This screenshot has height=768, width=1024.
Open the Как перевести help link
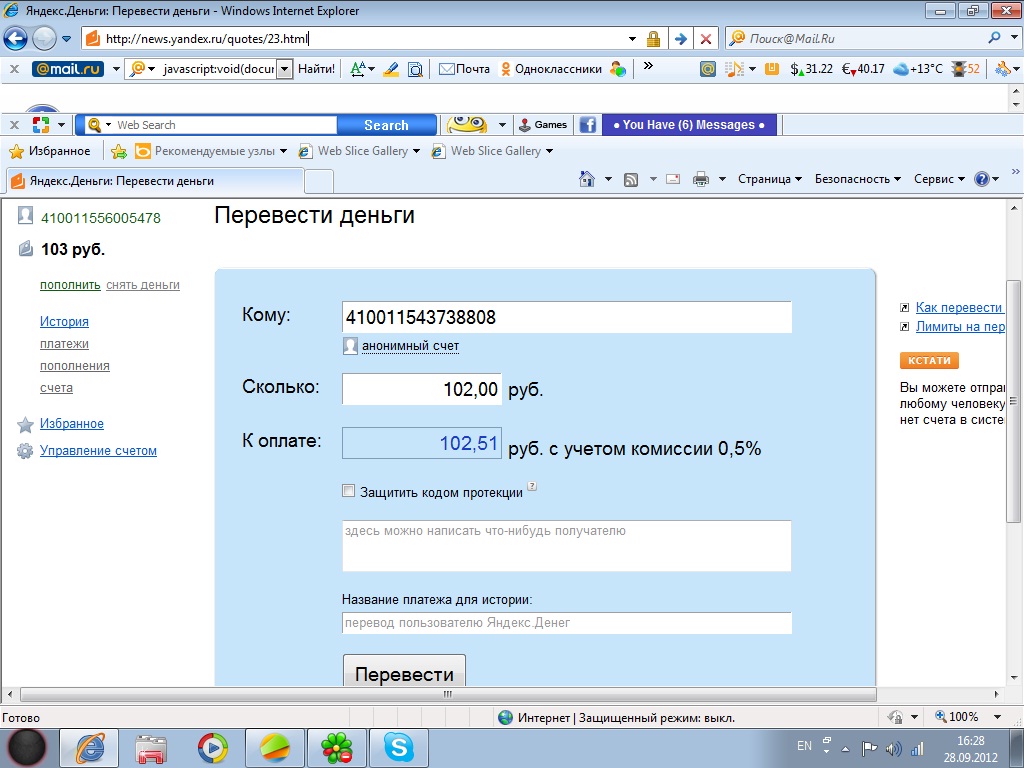[x=959, y=308]
